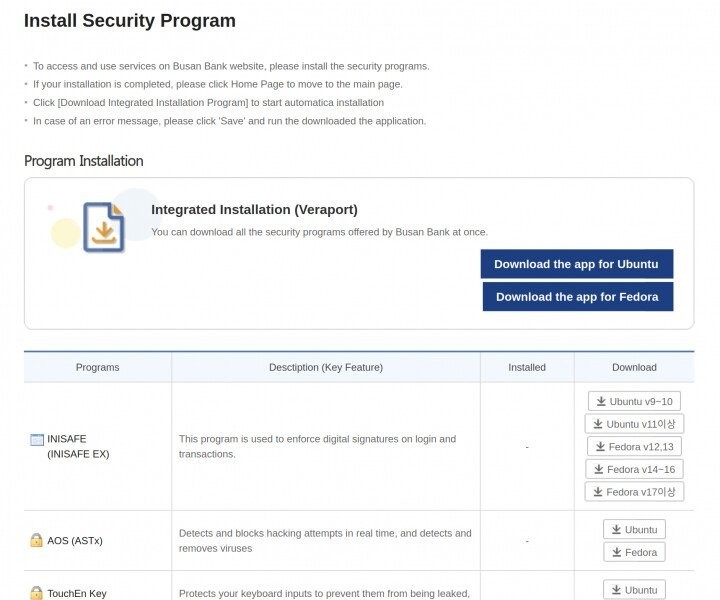This screenshot has height=600, width=720.
Task: Download INISAFE for Fedora v14~16
Action: pyautogui.click(x=634, y=469)
